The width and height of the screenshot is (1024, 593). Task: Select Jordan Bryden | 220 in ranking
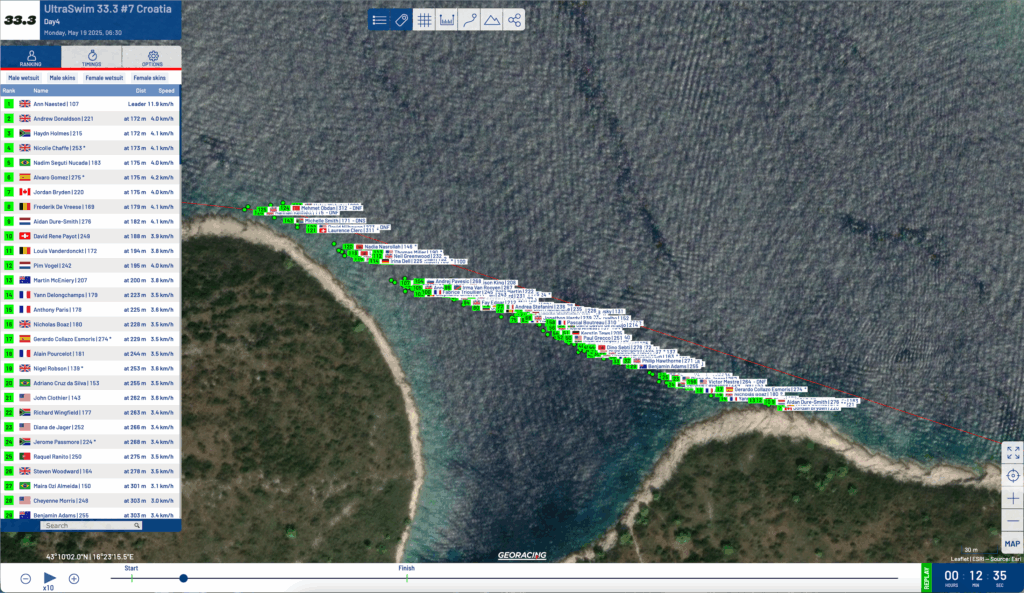[91, 192]
